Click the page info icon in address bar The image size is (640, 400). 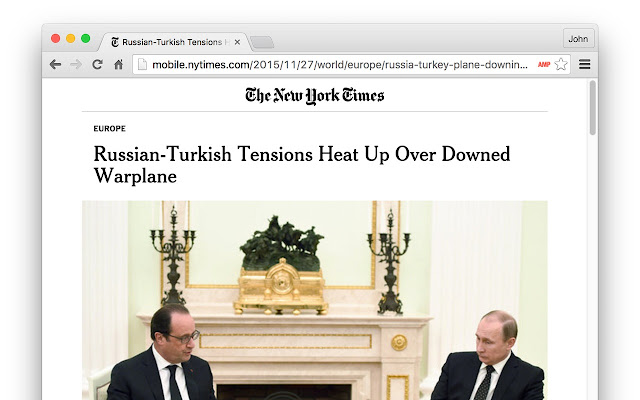142,64
